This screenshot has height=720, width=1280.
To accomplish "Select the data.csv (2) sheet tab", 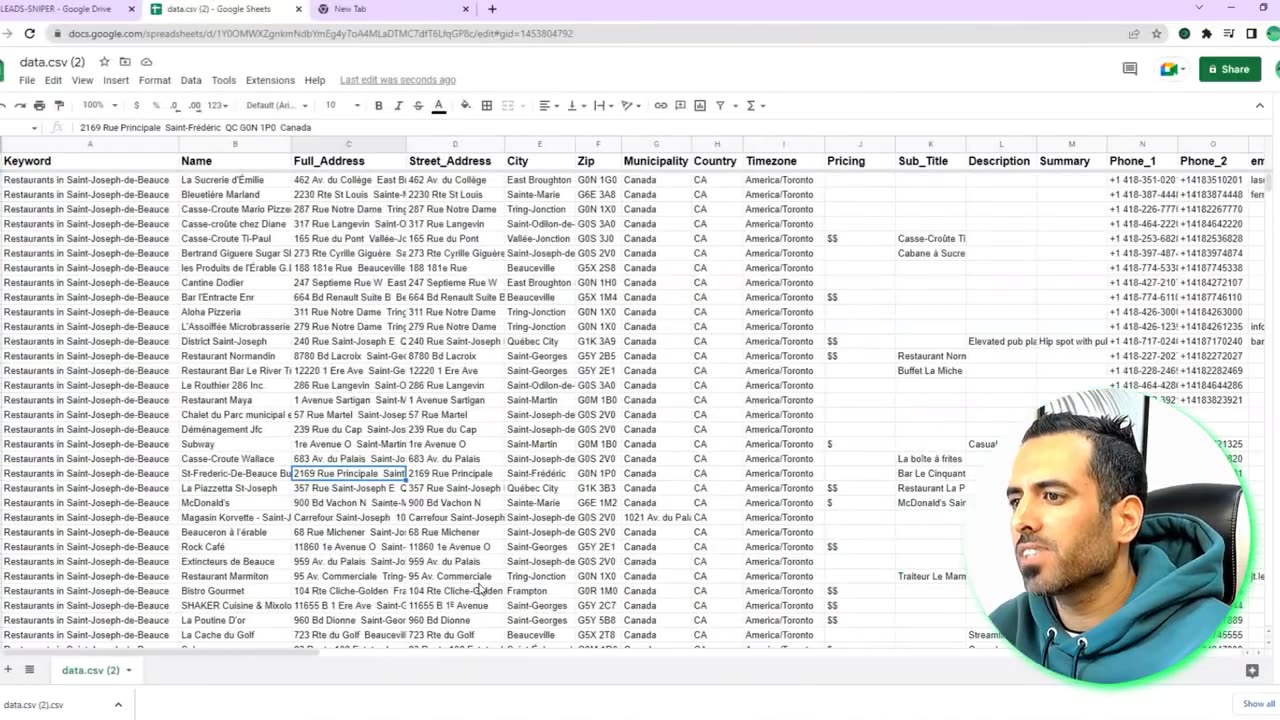I will click(96, 670).
